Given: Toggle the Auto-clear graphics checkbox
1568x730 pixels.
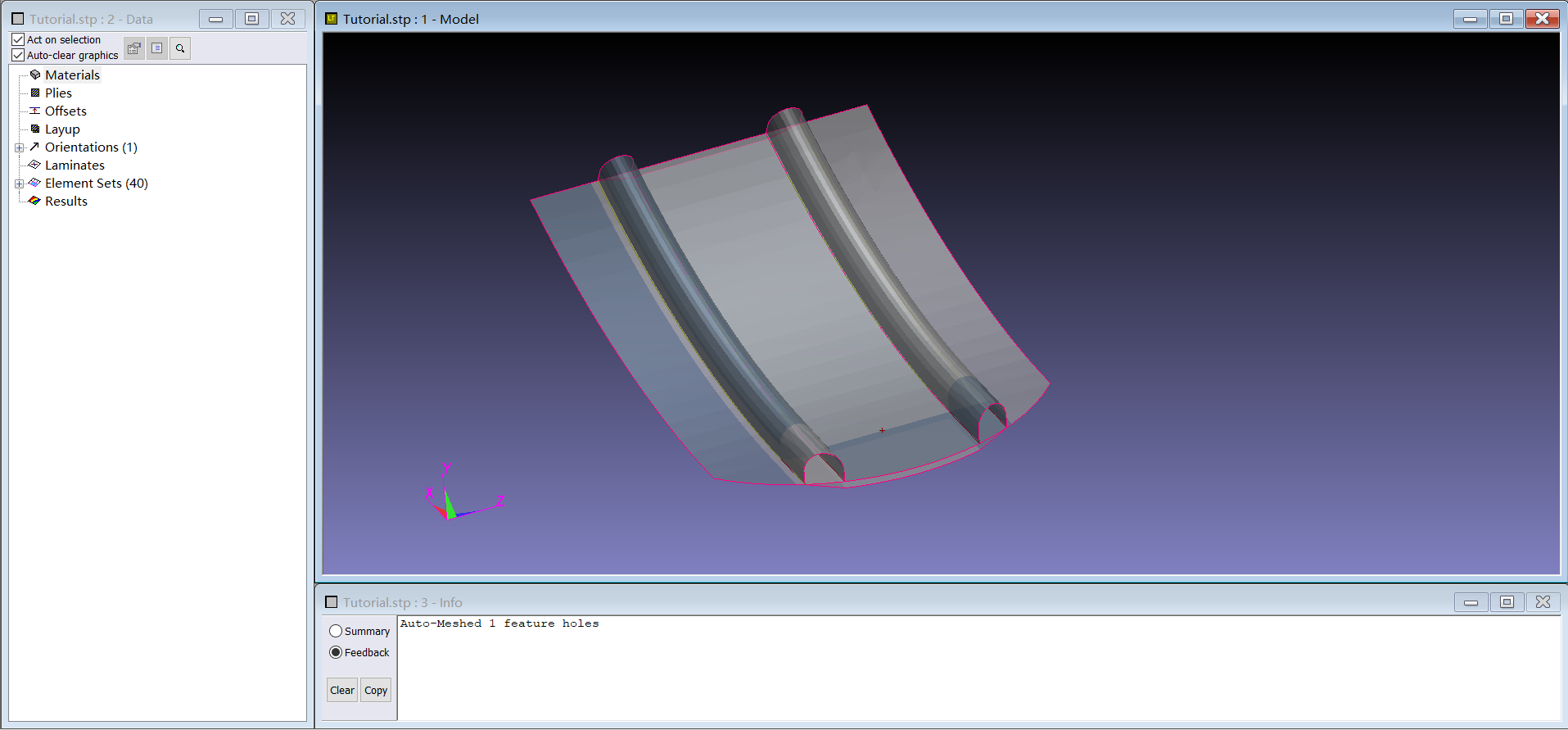Looking at the screenshot, I should pyautogui.click(x=18, y=55).
